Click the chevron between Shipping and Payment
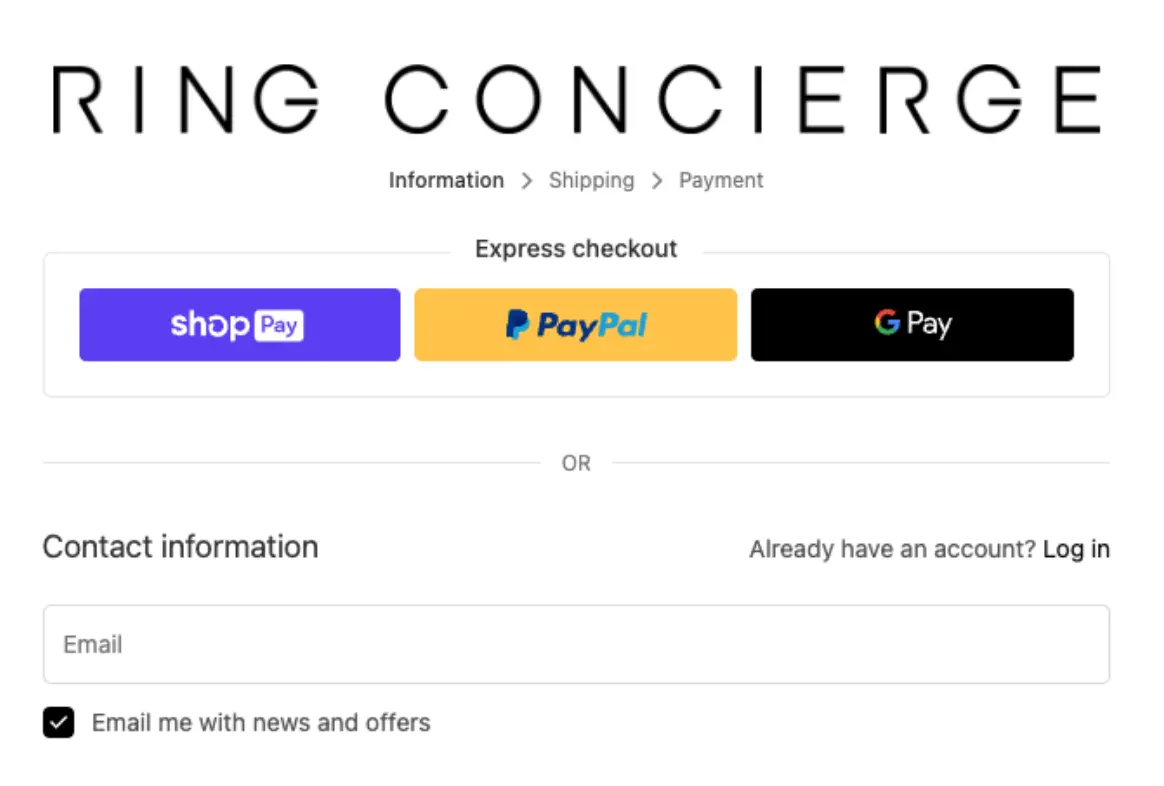 click(657, 180)
